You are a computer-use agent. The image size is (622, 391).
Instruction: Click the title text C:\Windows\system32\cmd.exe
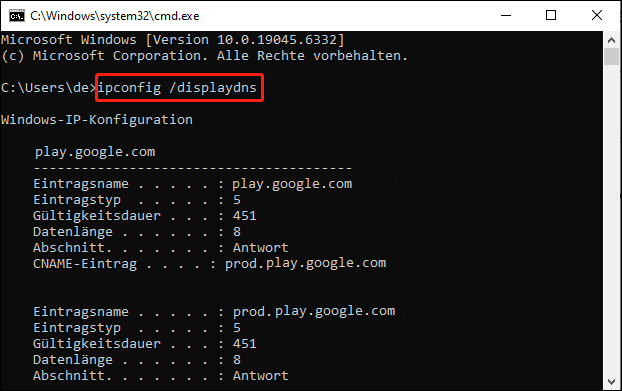coord(115,16)
